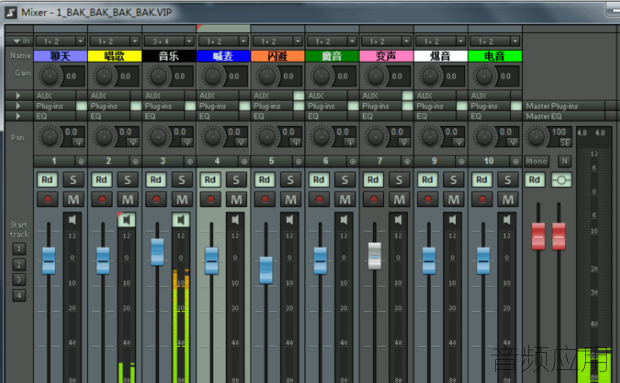The height and width of the screenshot is (383, 620).
Task: Toggle monitor speaker icon on channel 4
Action: click(235, 220)
